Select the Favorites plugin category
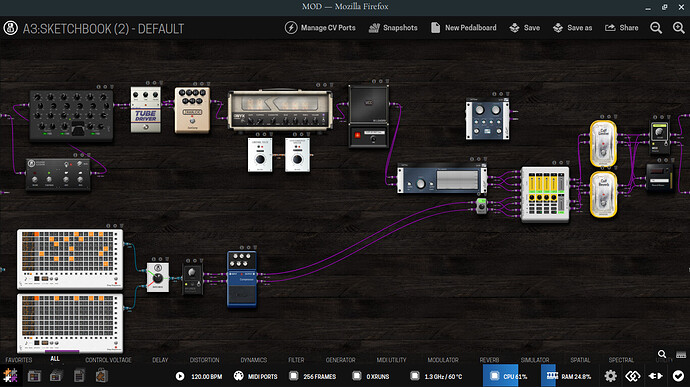 pos(19,360)
